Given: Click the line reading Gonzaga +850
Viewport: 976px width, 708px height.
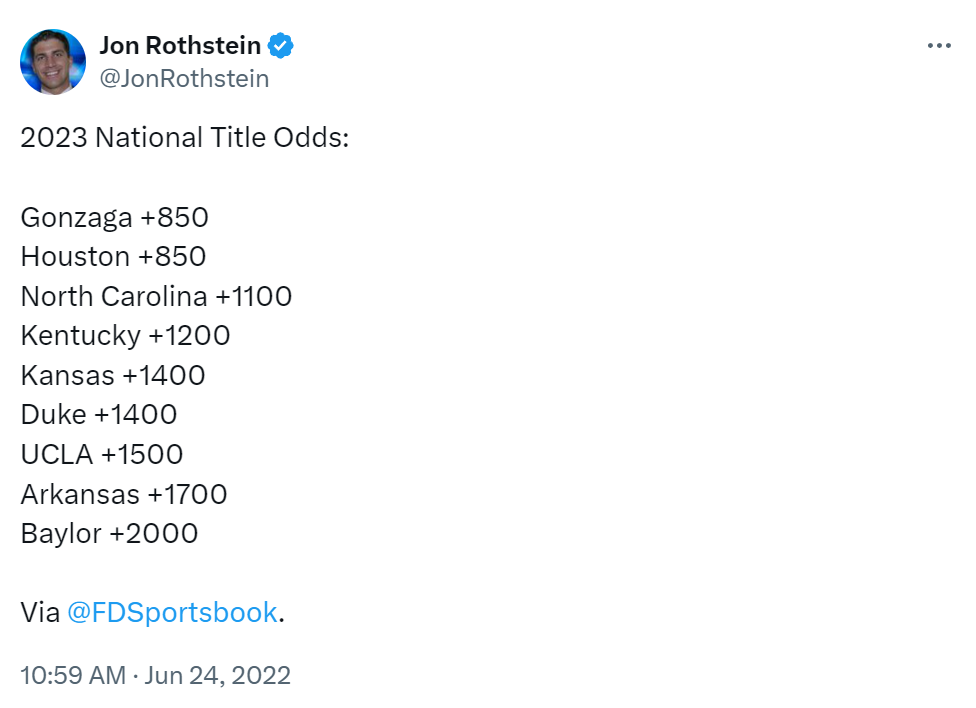Looking at the screenshot, I should pos(114,217).
